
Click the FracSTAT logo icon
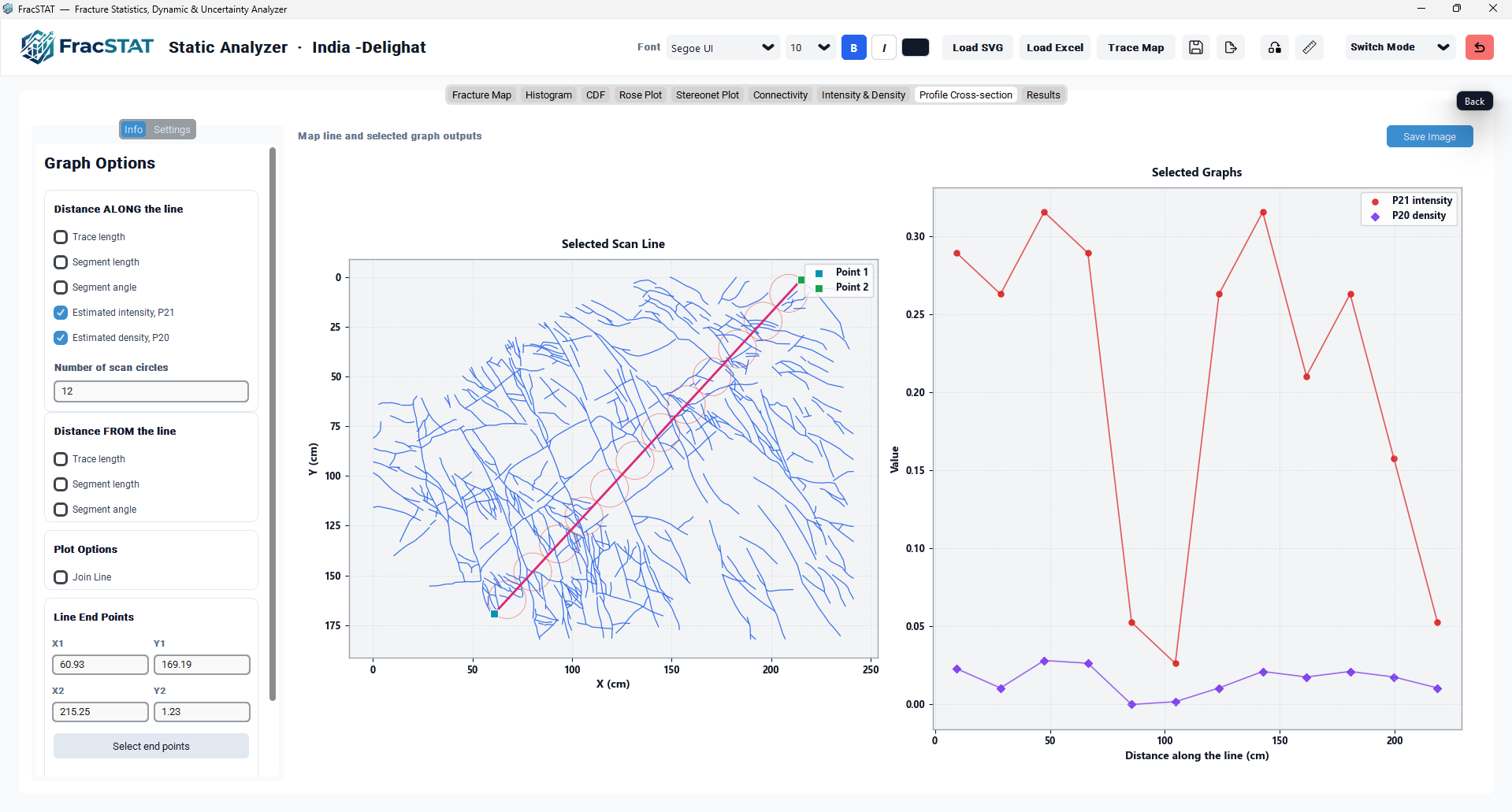tap(37, 47)
